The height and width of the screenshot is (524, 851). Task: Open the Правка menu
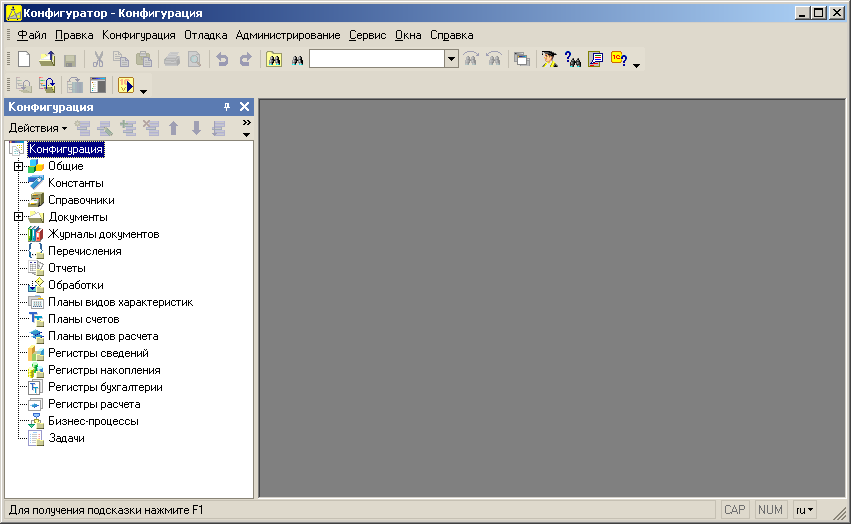(x=74, y=35)
